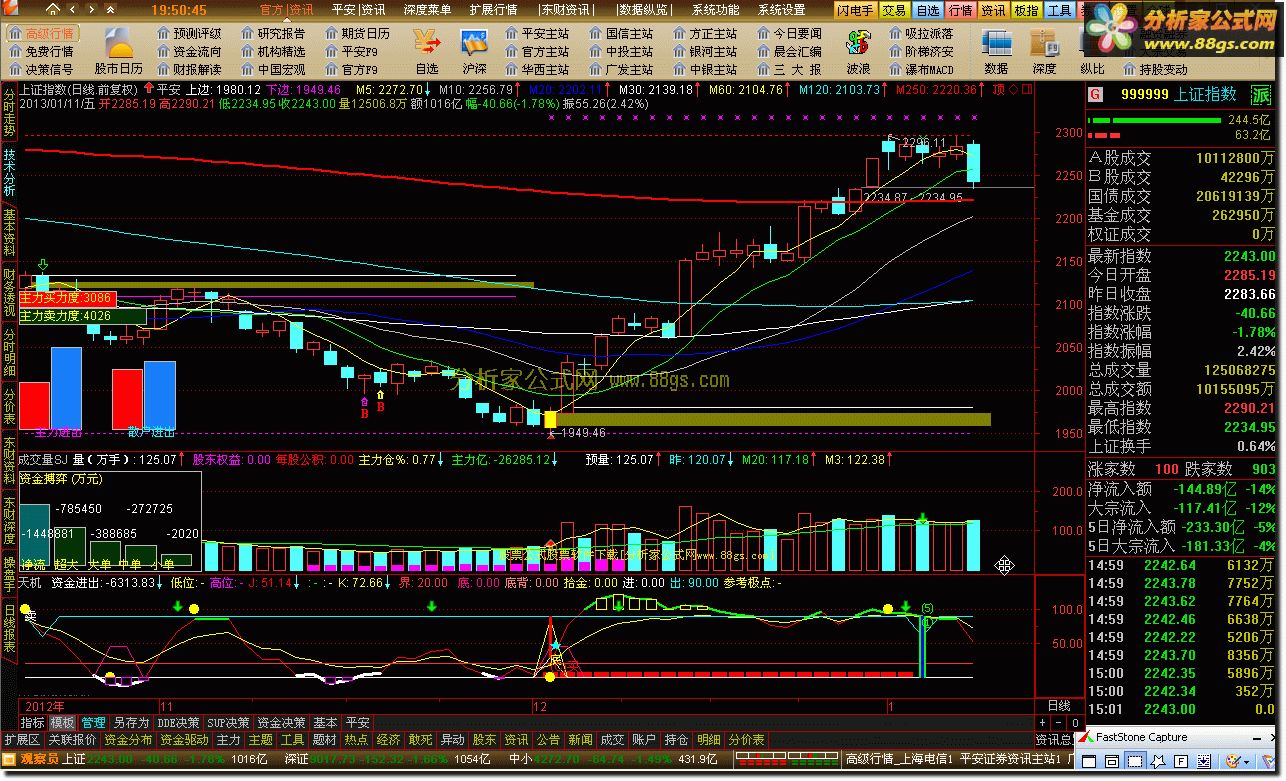Image resolution: width=1286 pixels, height=781 pixels.
Task: Click the 决策信号 toolbar button
Action: (41, 69)
